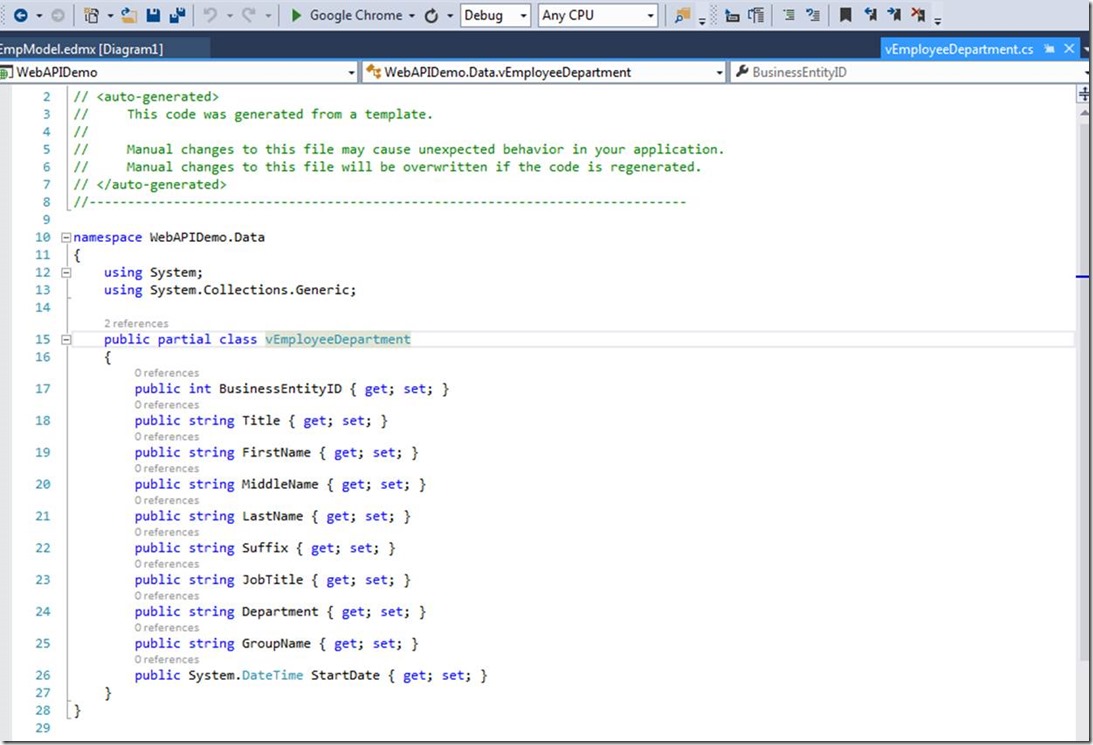Image resolution: width=1093 pixels, height=745 pixels.
Task: Open '0 references' link above BusinessEntityID
Action: (167, 373)
